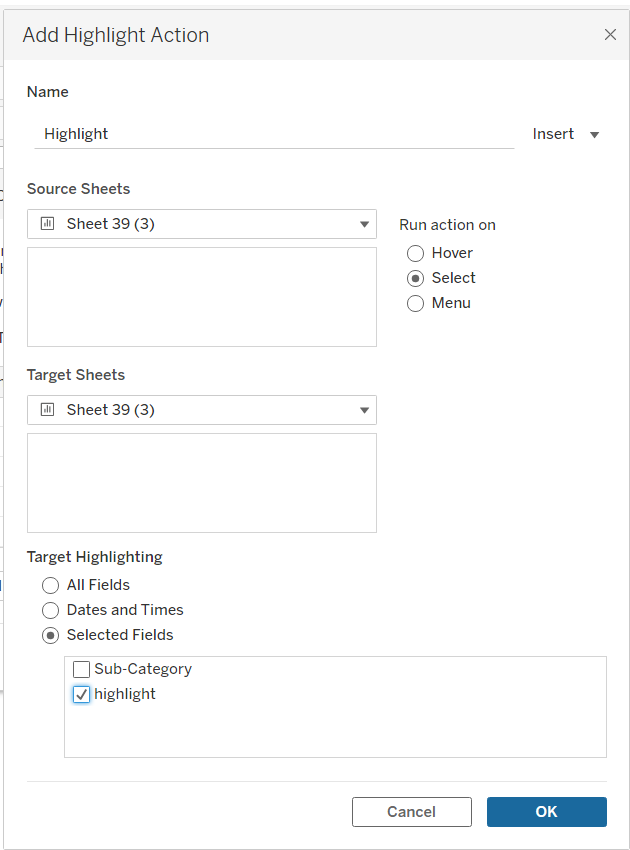This screenshot has height=850, width=630.
Task: Select the Menu radio button
Action: [x=416, y=303]
